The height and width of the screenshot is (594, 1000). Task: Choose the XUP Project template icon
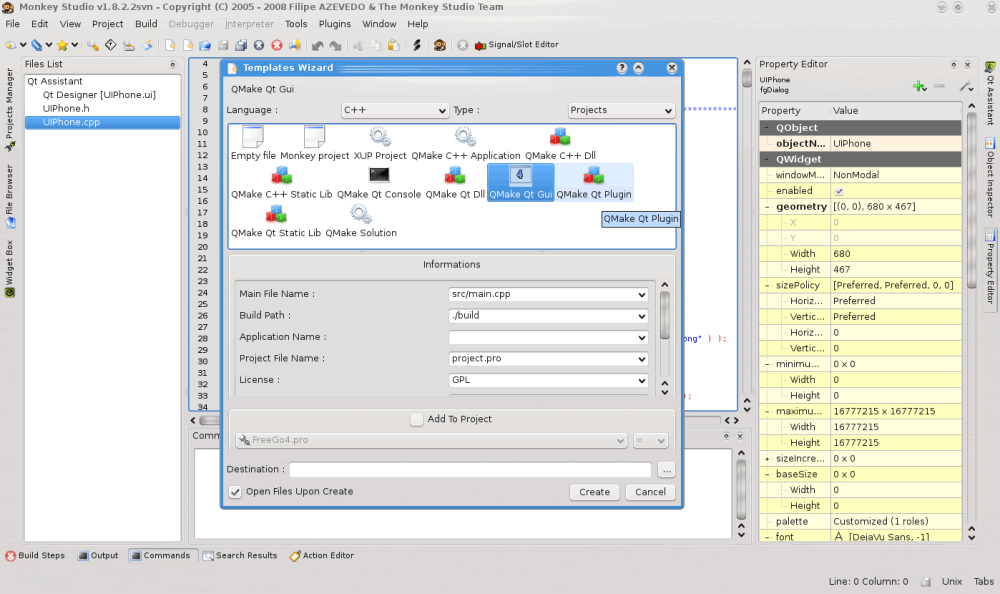380,137
